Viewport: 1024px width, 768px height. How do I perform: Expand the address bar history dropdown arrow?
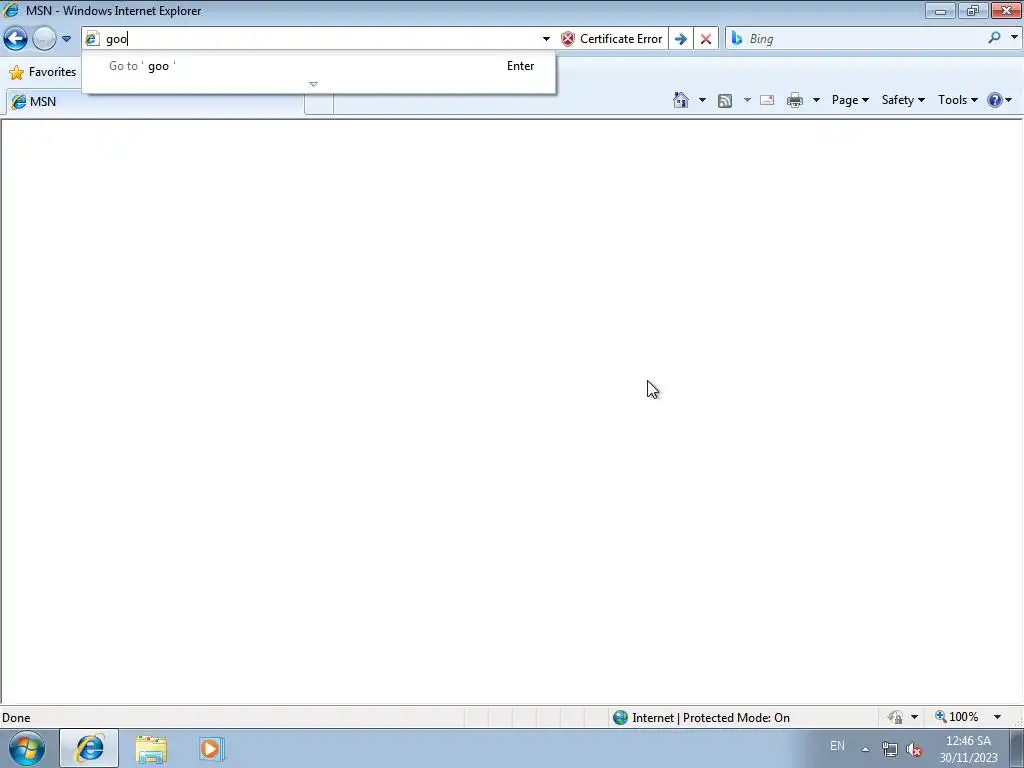[x=546, y=39]
